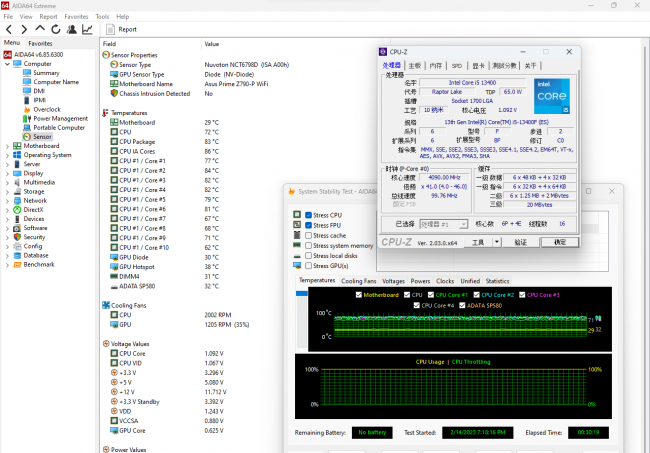This screenshot has width=650, height=453.
Task: Click the temperature graph blue scale slider
Action: [x=301, y=293]
